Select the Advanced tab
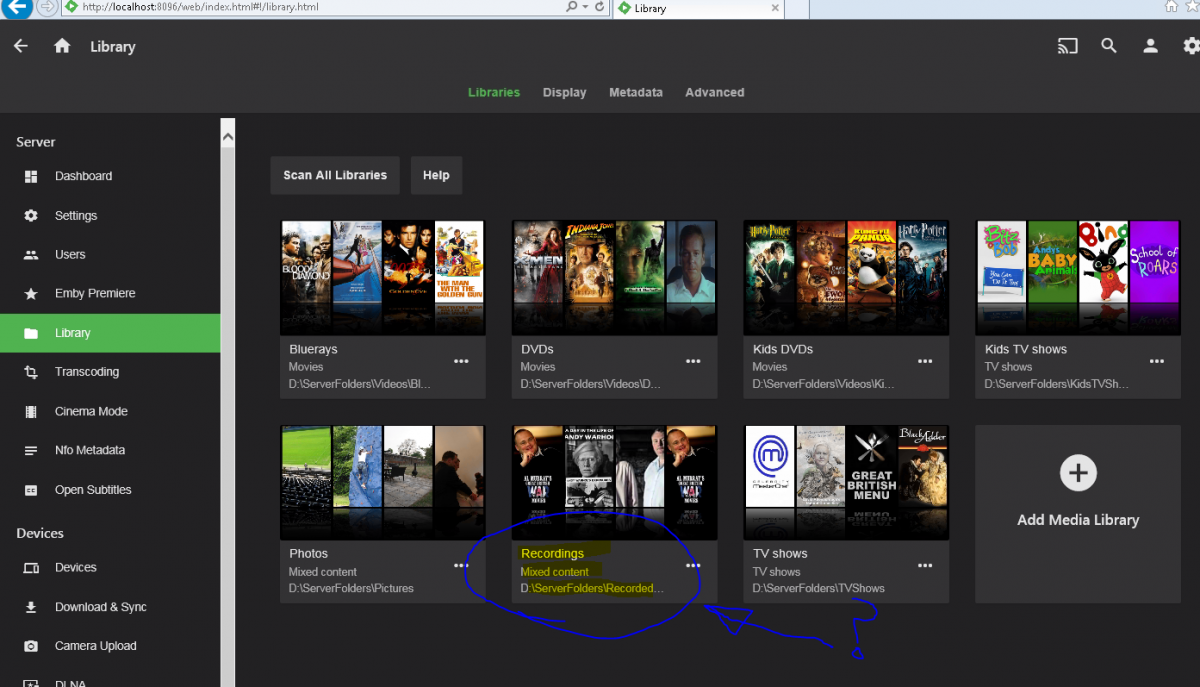The width and height of the screenshot is (1200, 687). point(714,92)
